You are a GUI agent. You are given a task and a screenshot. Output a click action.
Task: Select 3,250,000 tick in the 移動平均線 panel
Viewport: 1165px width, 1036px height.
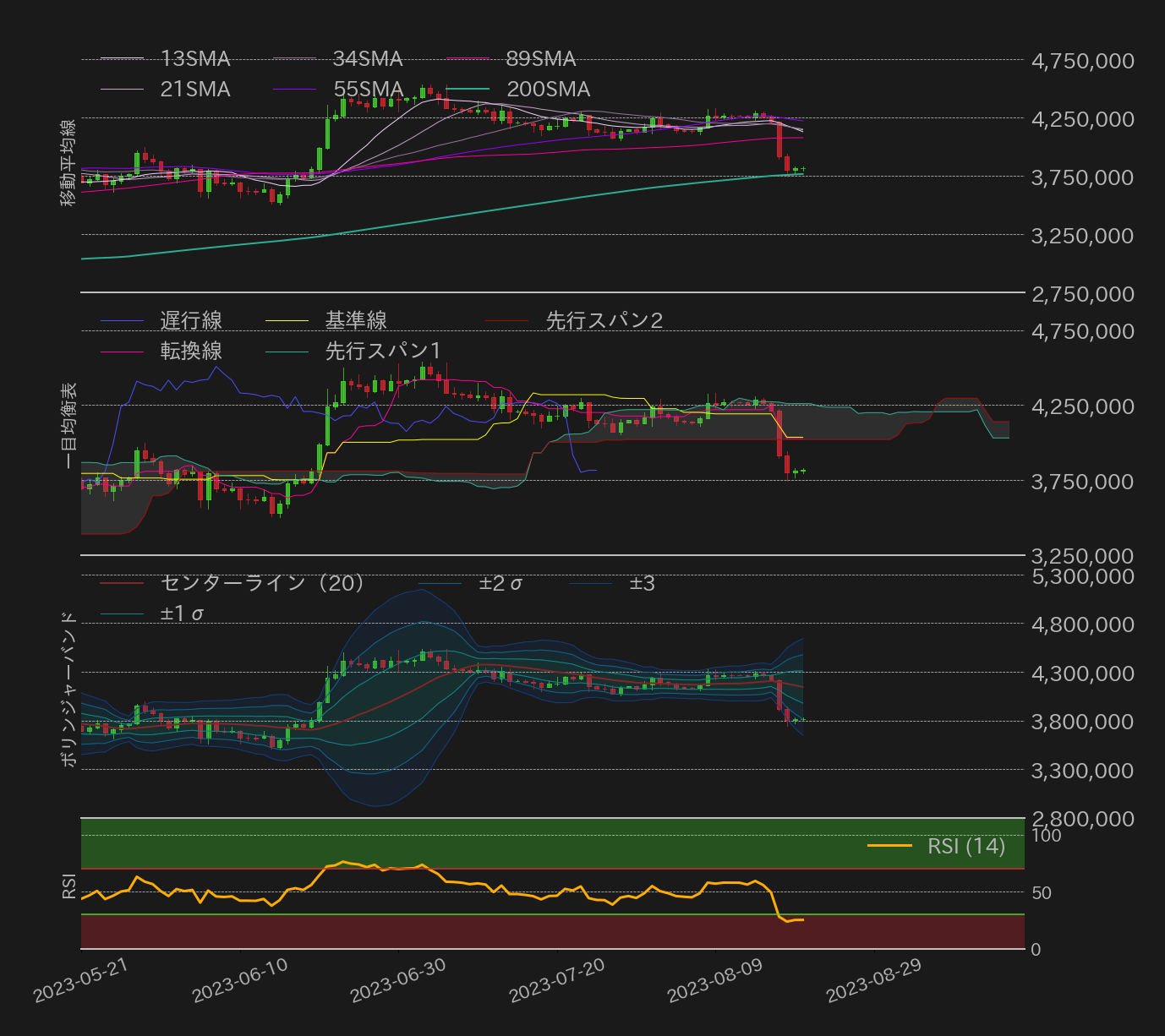click(x=1083, y=235)
